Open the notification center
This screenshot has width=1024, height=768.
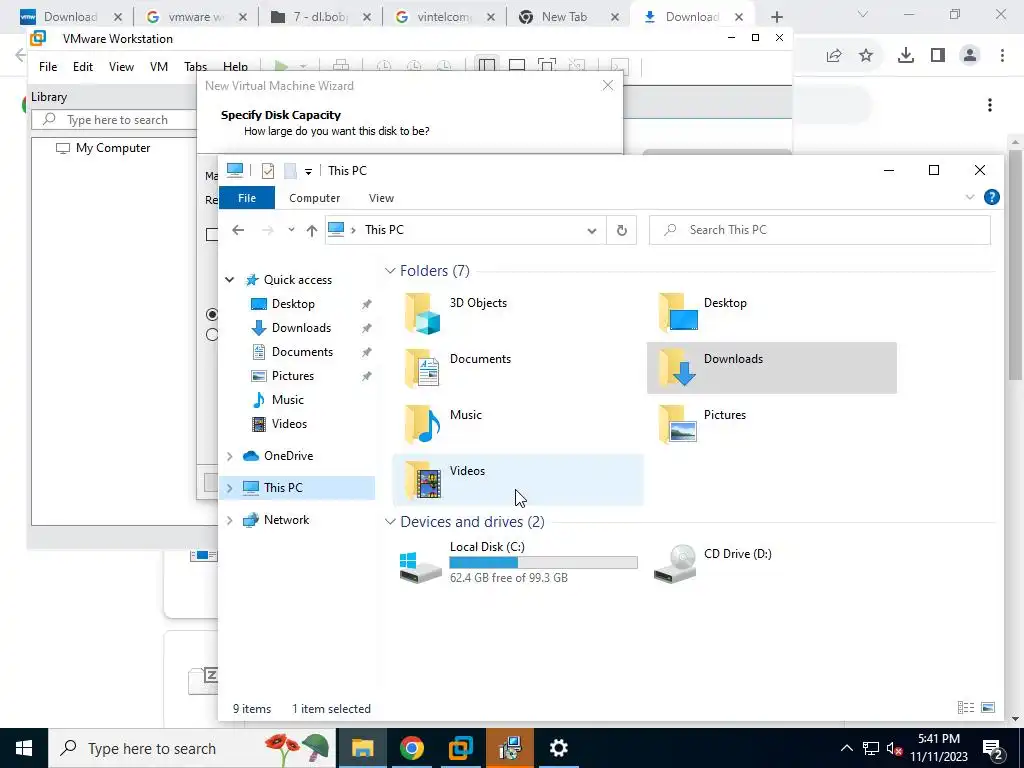click(x=992, y=748)
